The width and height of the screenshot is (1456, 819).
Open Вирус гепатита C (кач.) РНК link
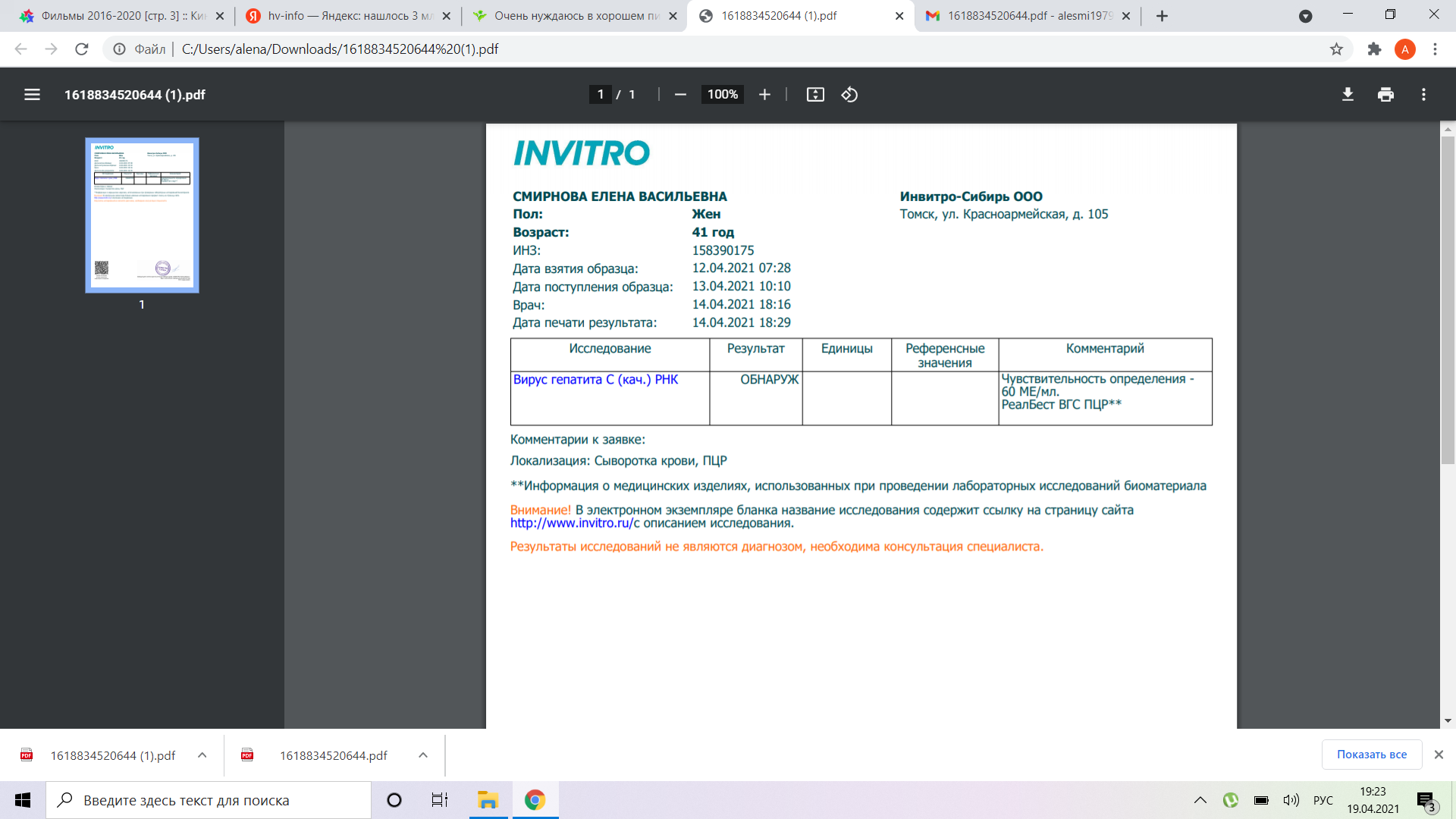click(595, 379)
